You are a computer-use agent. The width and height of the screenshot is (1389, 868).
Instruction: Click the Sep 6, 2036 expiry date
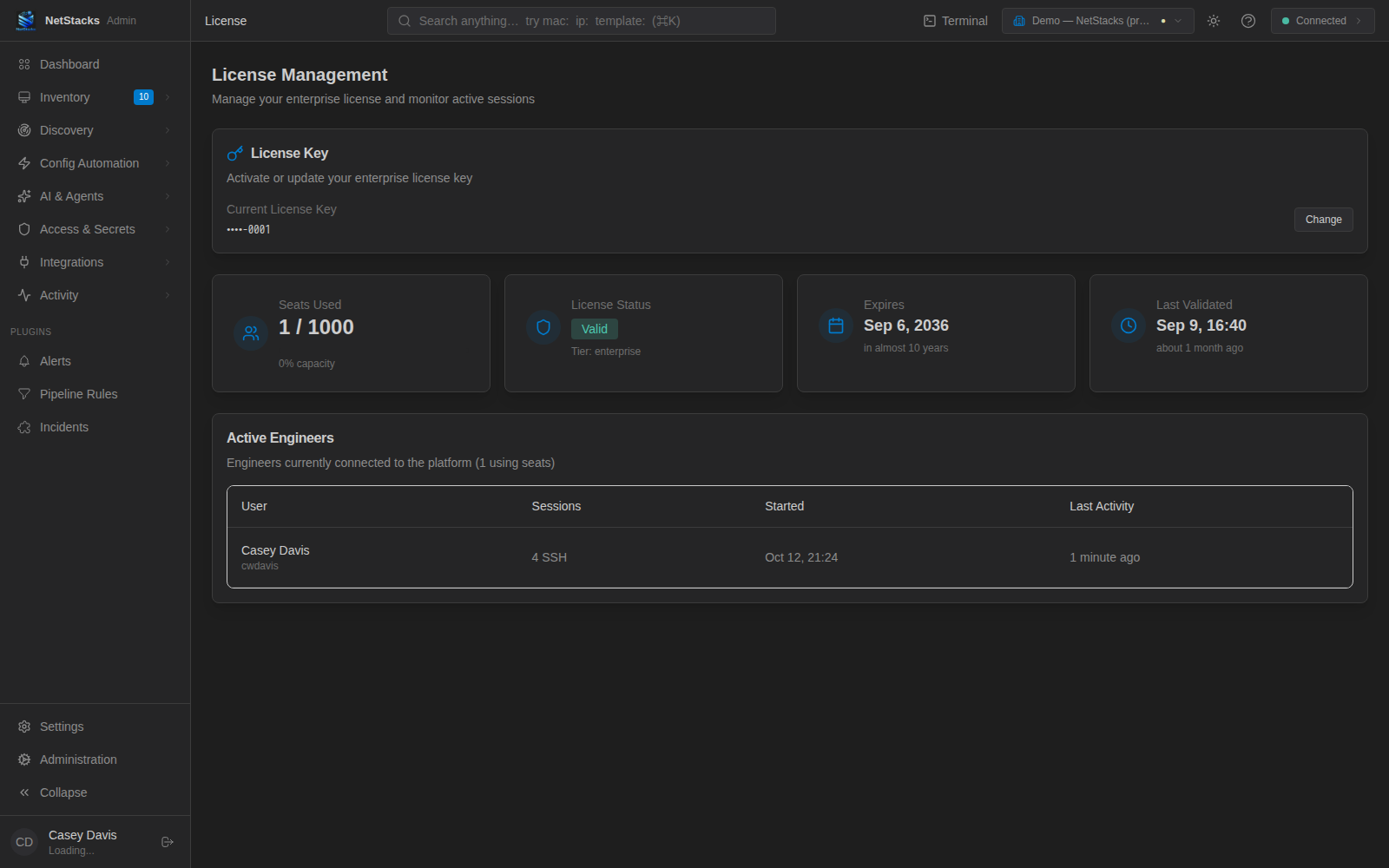tap(906, 325)
